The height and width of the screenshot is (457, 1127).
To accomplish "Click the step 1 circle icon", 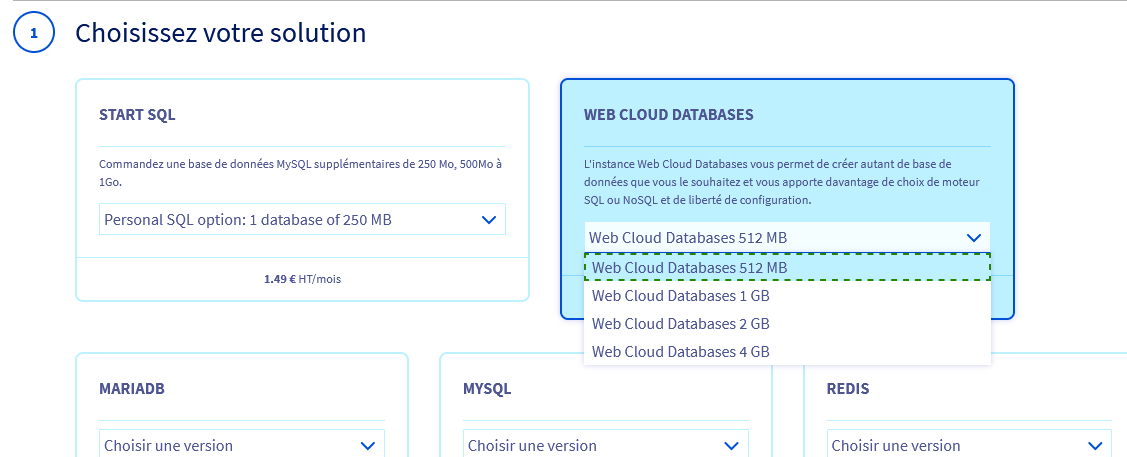I will tap(33, 33).
